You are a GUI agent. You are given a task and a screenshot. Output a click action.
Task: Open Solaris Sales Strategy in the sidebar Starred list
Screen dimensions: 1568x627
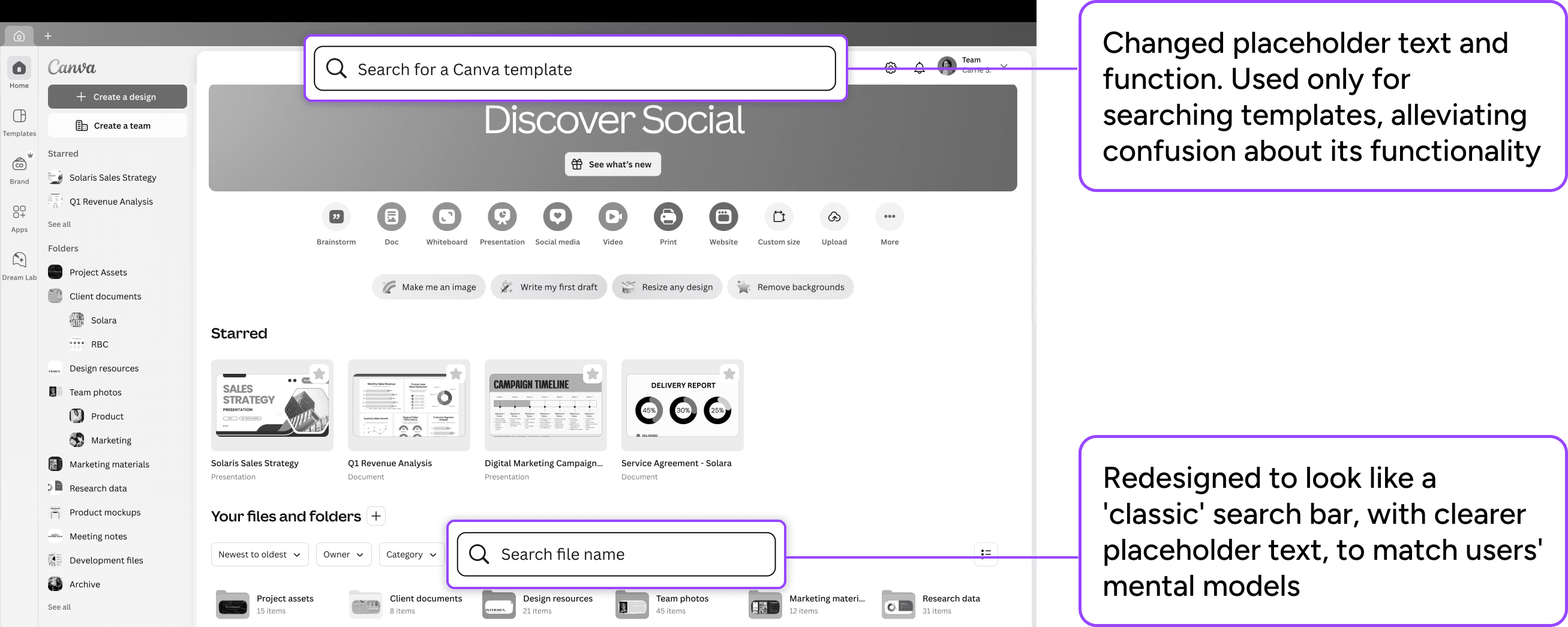[102, 178]
